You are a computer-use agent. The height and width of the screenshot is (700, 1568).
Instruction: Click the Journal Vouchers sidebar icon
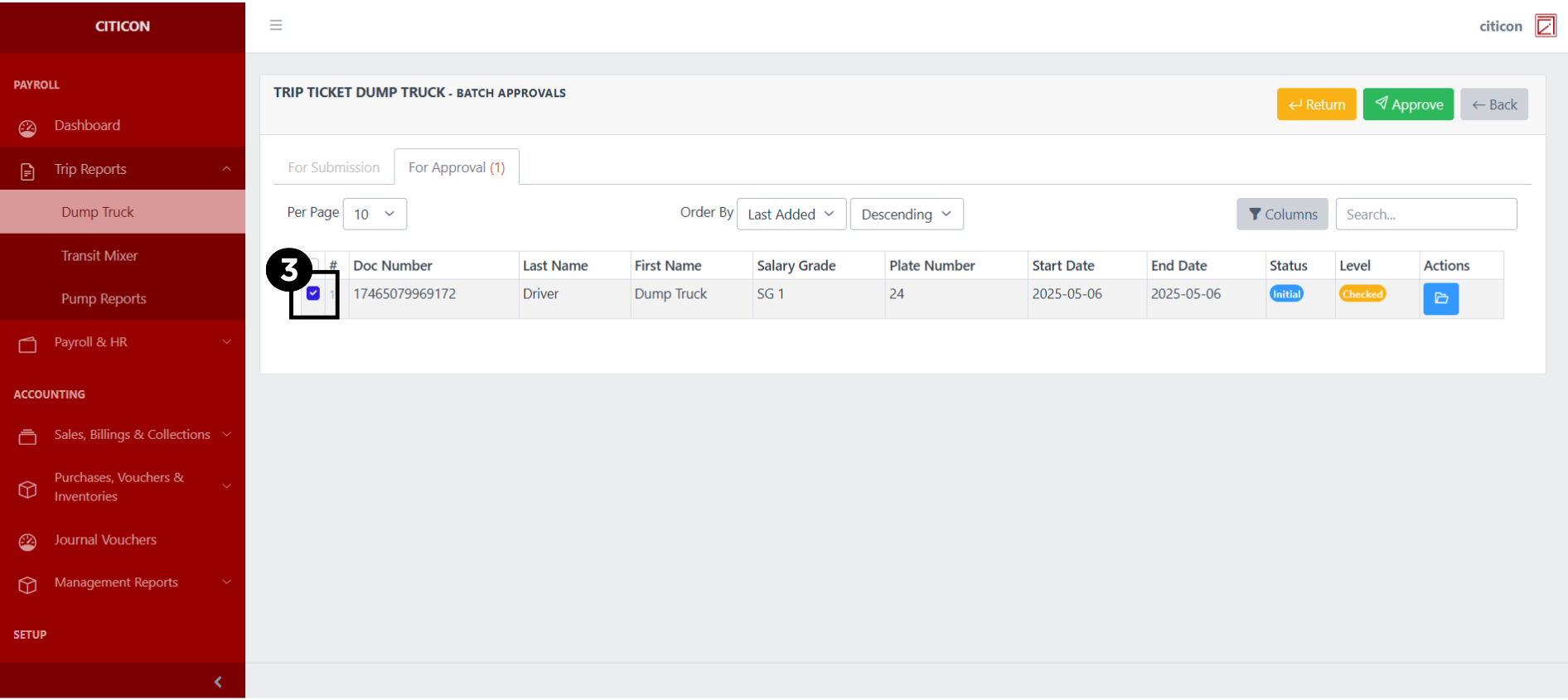27,542
